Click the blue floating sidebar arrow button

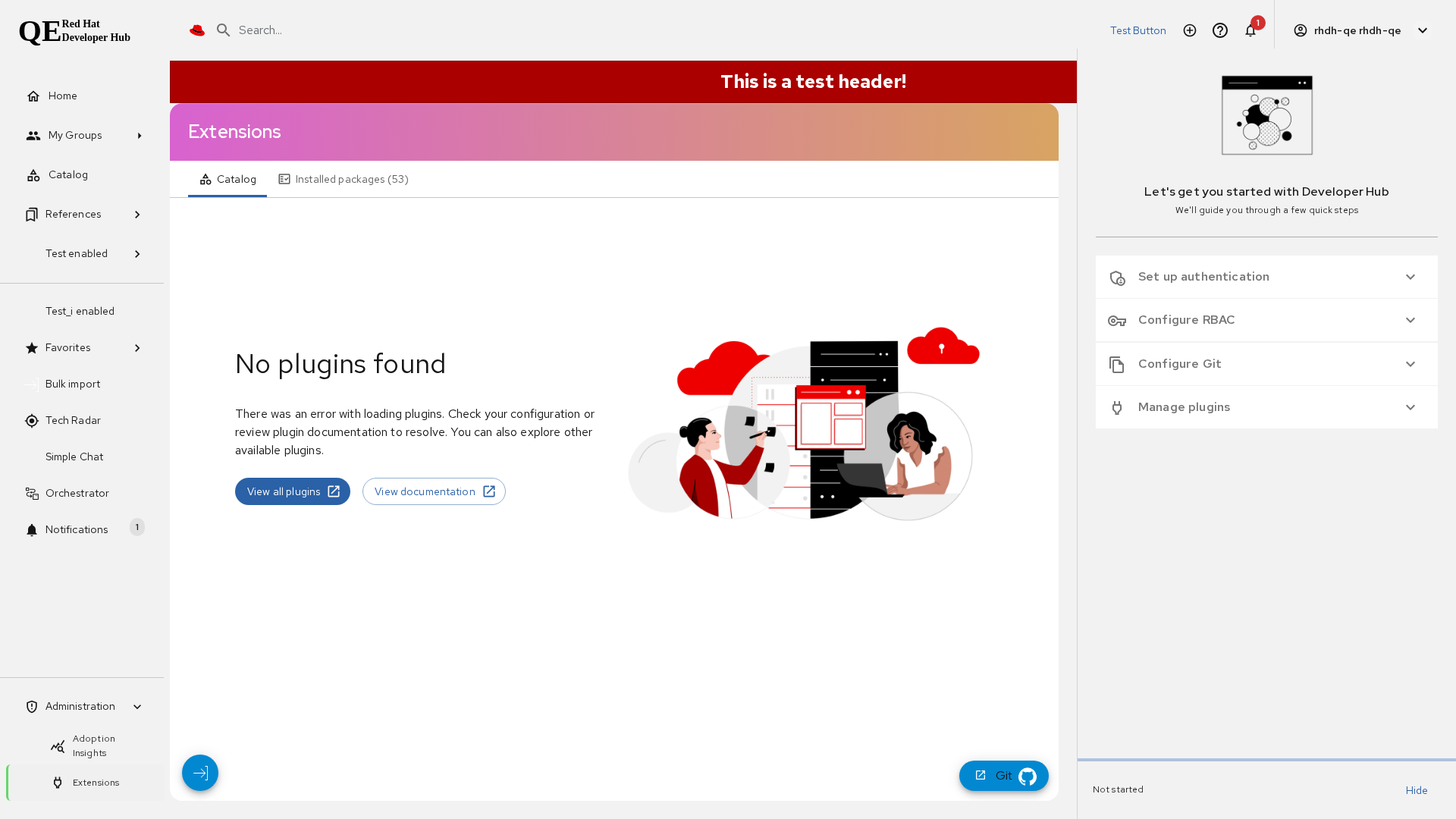tap(200, 773)
